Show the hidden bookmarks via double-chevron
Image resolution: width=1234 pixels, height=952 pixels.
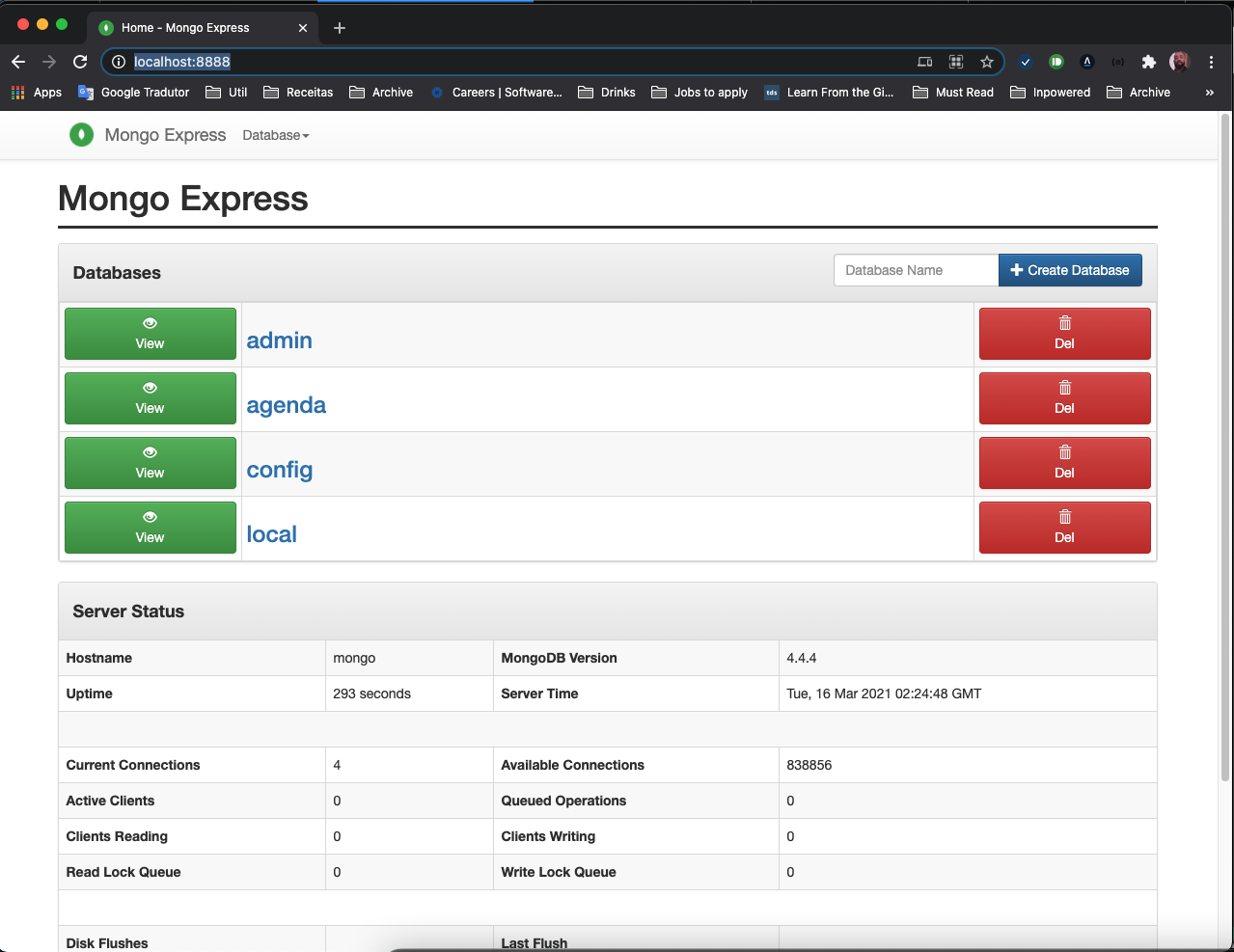[x=1209, y=93]
